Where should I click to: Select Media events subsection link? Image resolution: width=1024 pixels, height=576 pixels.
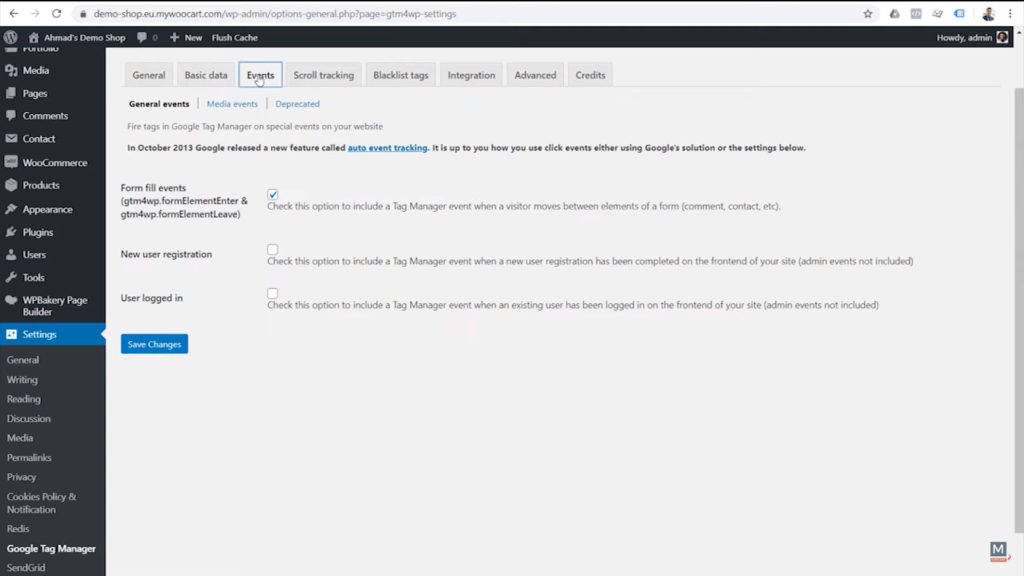click(x=232, y=103)
